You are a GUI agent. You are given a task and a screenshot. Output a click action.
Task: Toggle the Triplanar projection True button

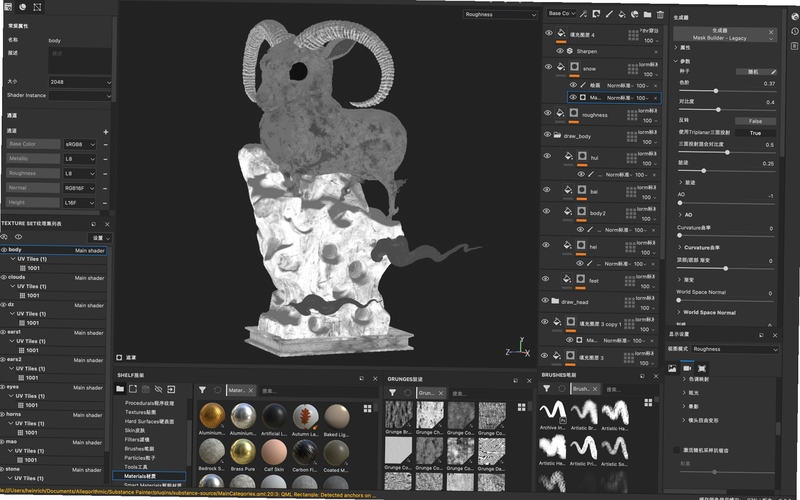755,133
